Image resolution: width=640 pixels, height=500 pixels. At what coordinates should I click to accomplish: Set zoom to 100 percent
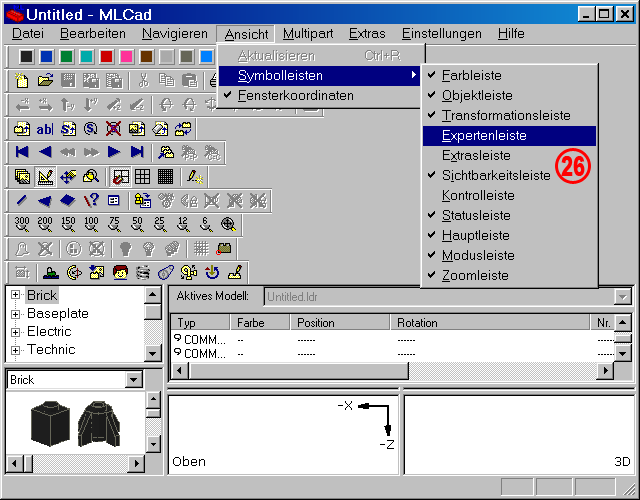coord(91,224)
